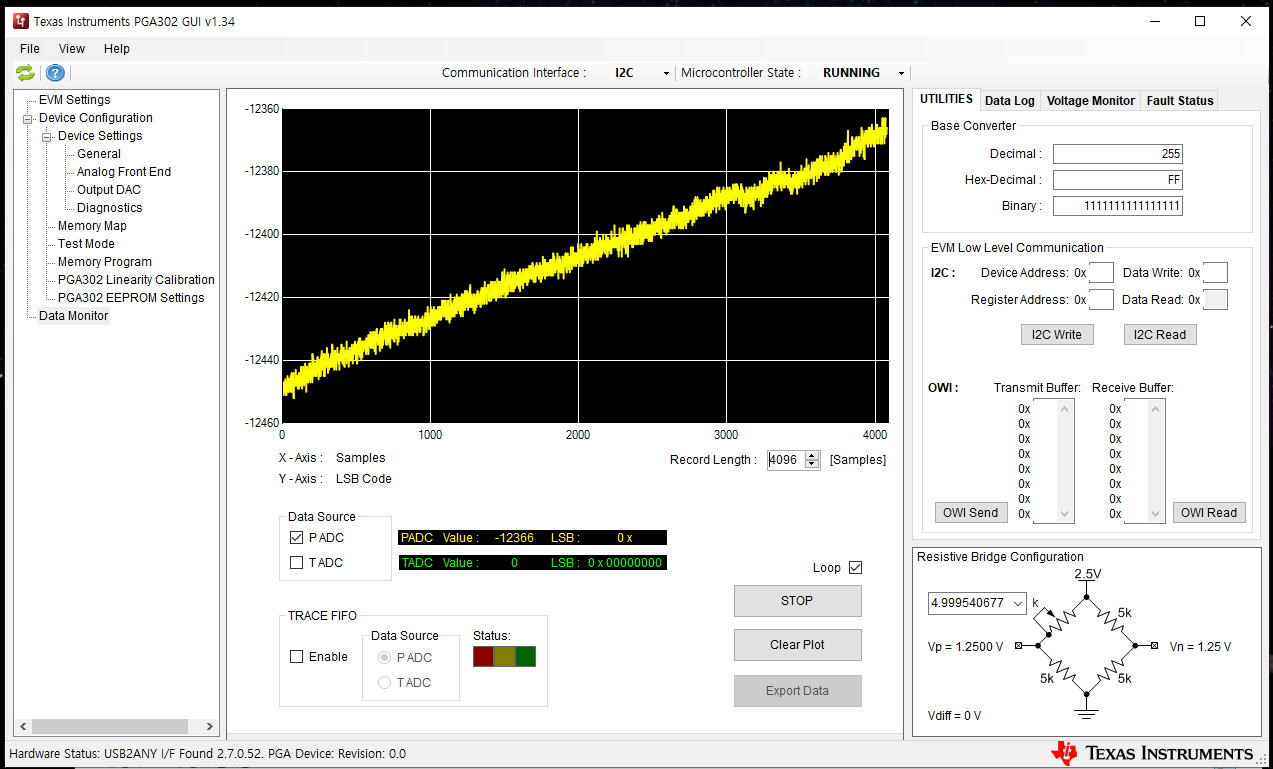Click the Decimal base converter field
This screenshot has width=1273, height=769.
(x=1118, y=154)
